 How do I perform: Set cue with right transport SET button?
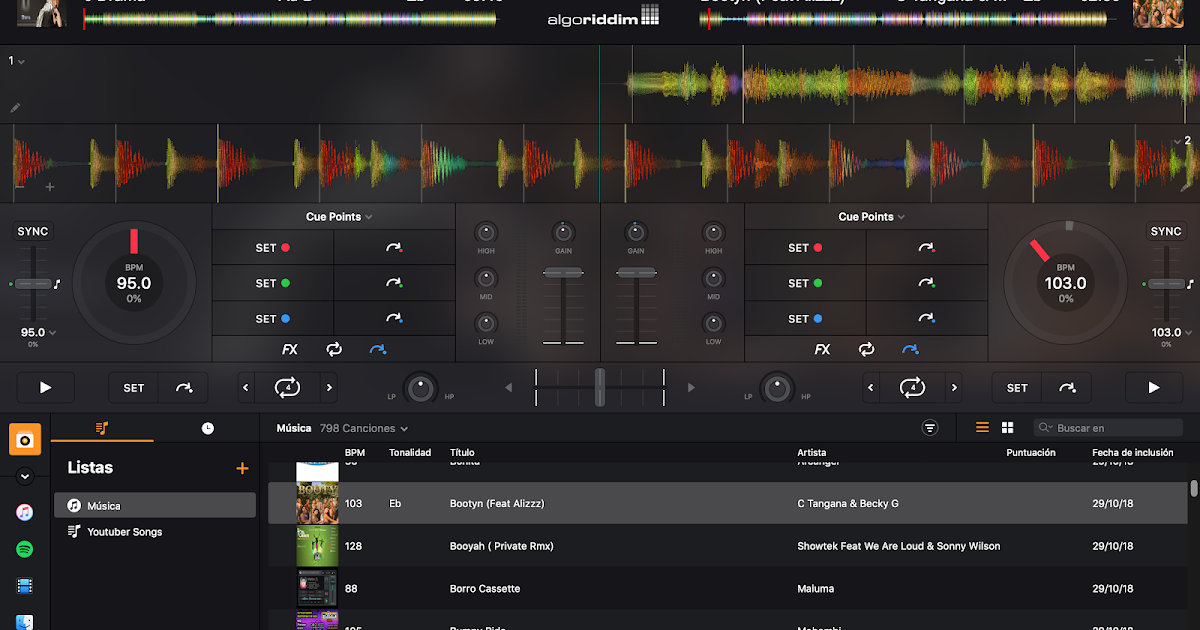pyautogui.click(x=1017, y=388)
